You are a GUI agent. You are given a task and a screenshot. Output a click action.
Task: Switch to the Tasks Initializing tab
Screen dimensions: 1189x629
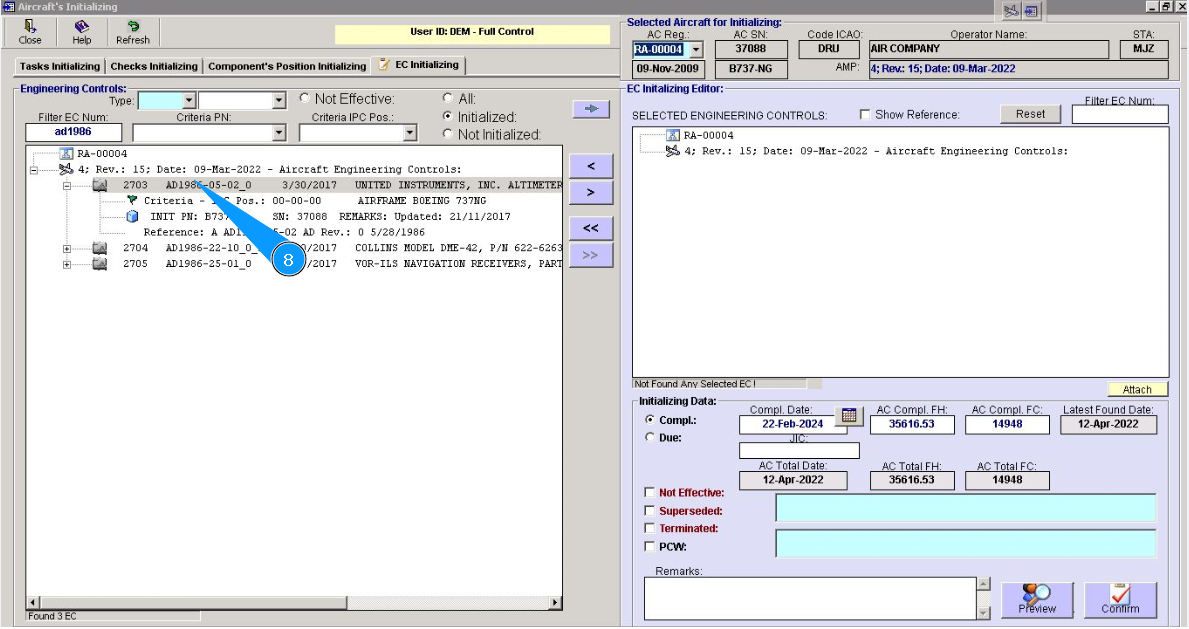(60, 66)
